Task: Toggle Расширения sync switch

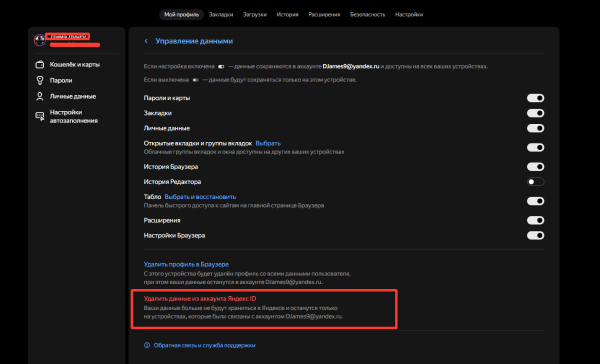Action: [x=535, y=220]
